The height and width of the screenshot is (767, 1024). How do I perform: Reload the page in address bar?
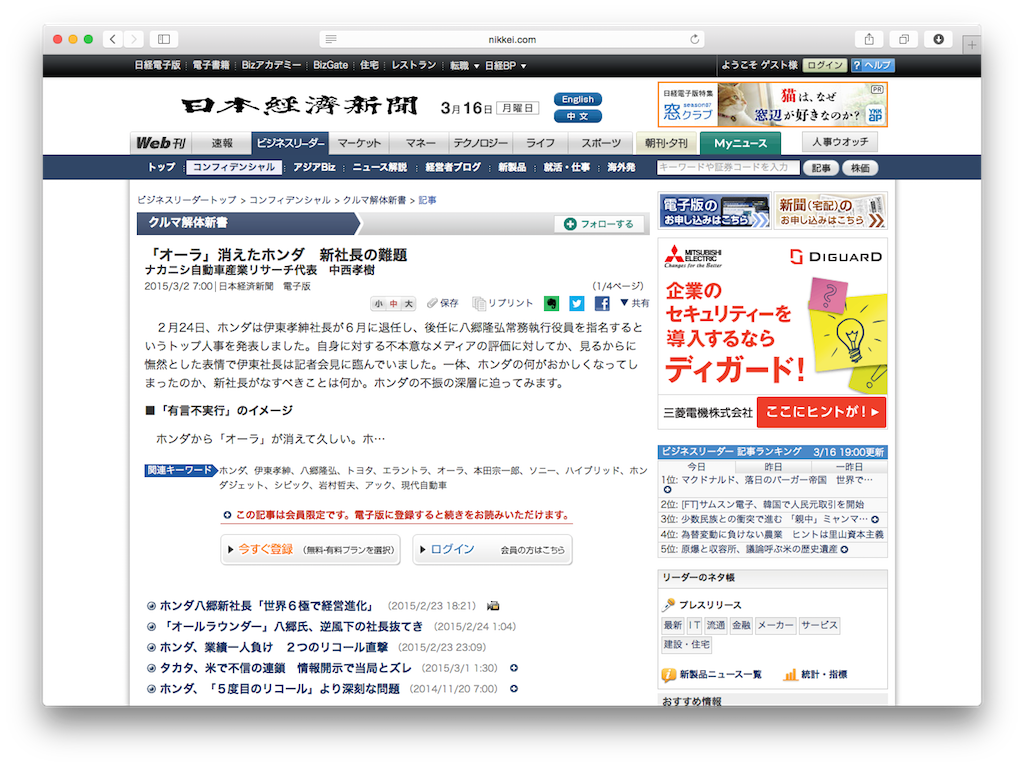click(x=695, y=39)
